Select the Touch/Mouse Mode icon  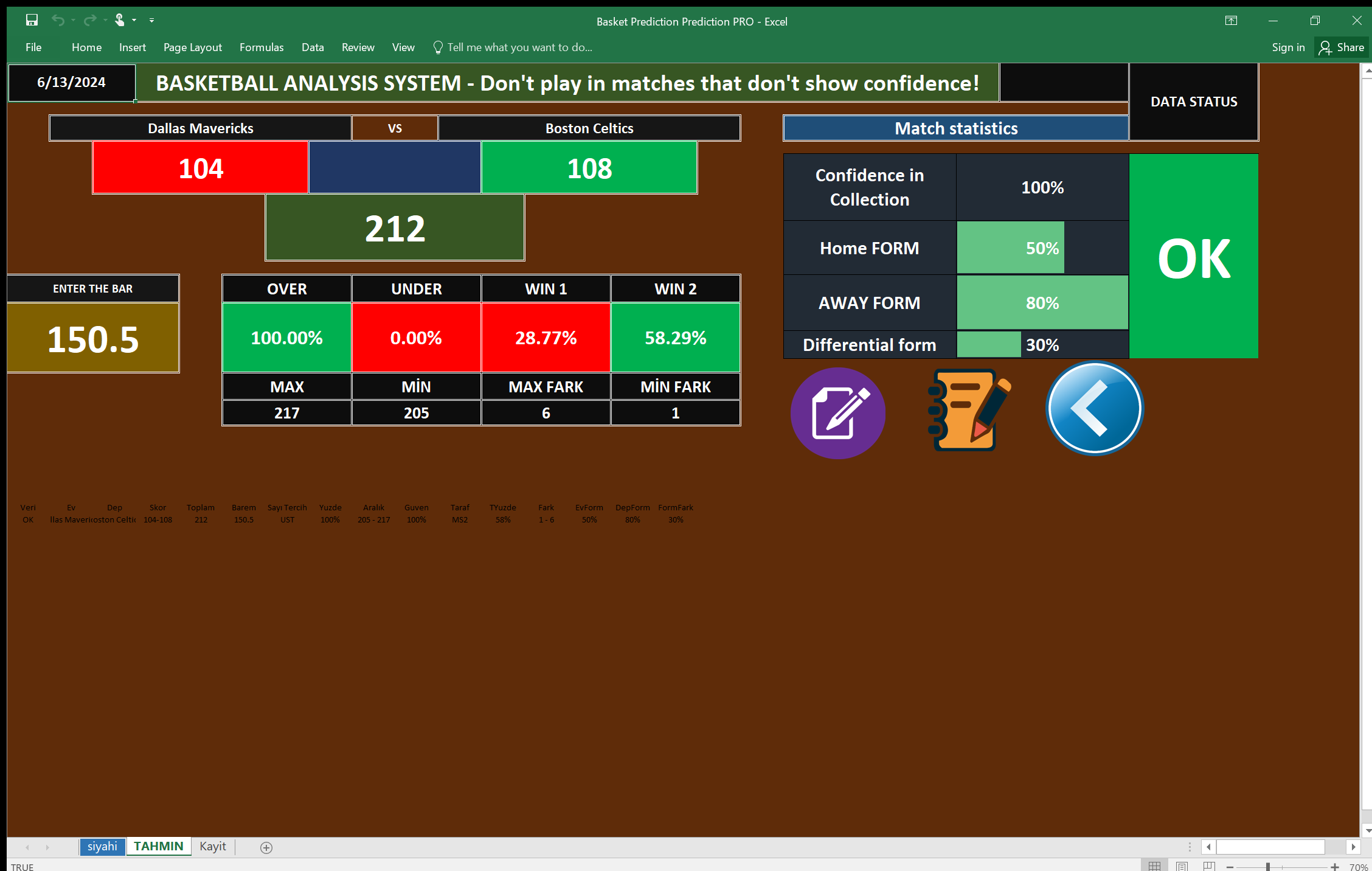pyautogui.click(x=120, y=20)
